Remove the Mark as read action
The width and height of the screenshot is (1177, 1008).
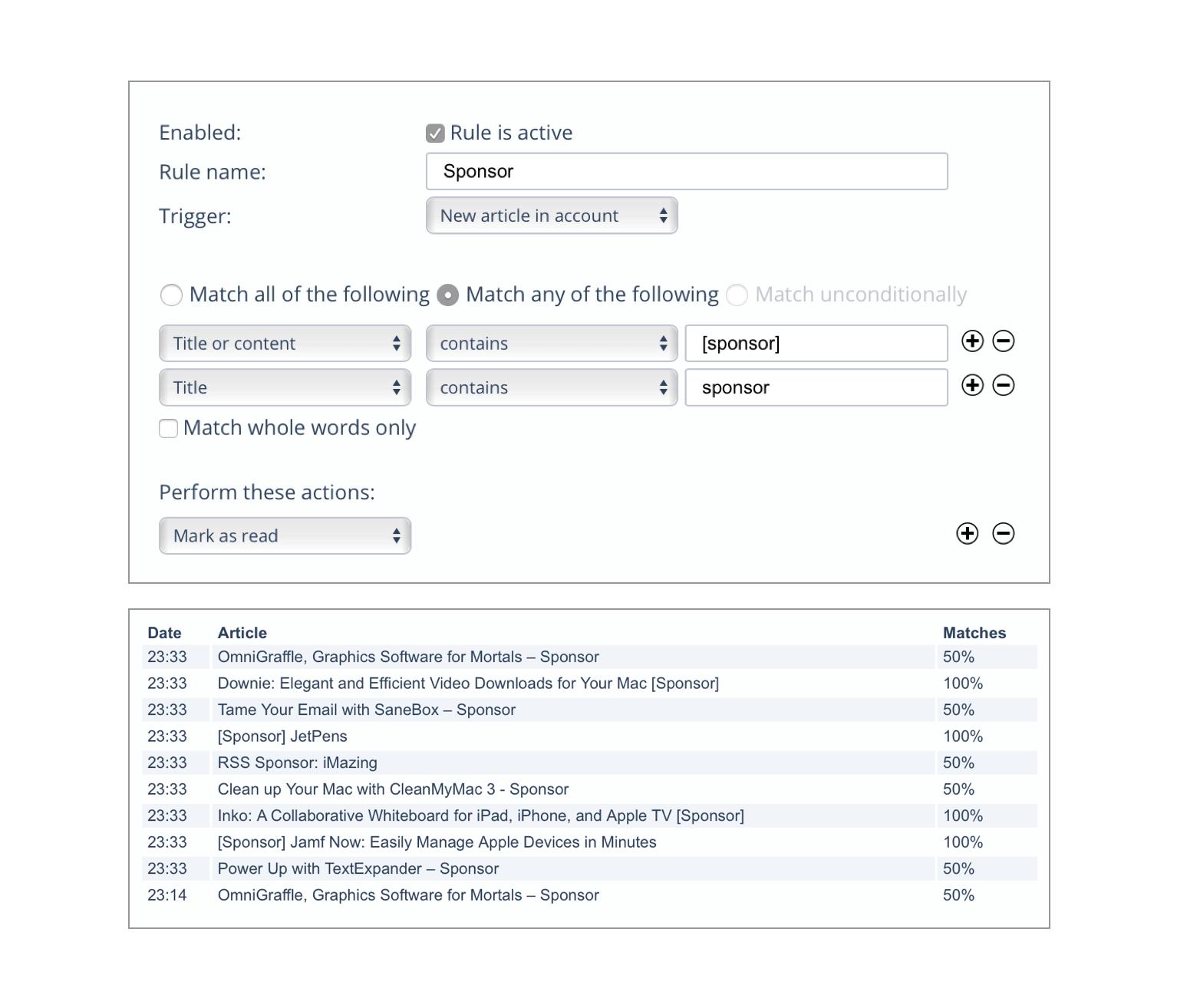tap(1004, 534)
